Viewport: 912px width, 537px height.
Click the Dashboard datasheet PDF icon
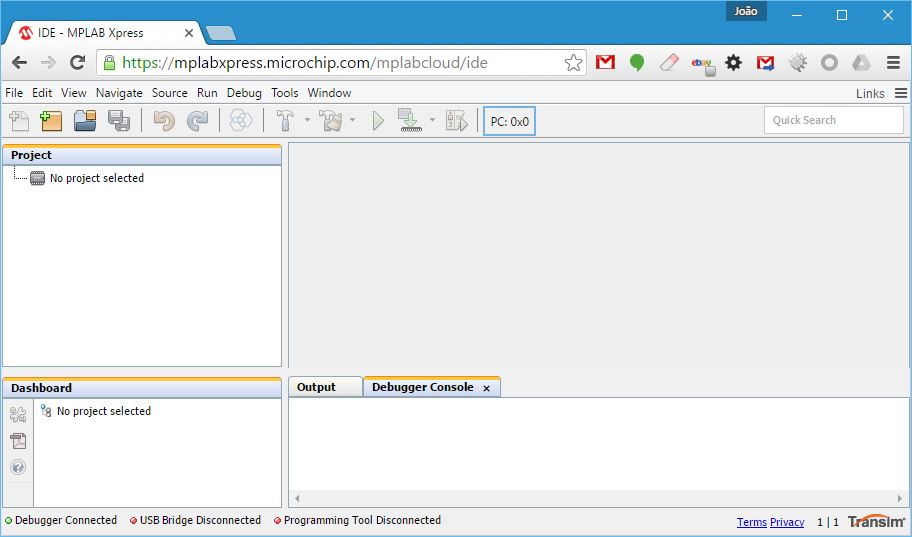click(x=18, y=441)
